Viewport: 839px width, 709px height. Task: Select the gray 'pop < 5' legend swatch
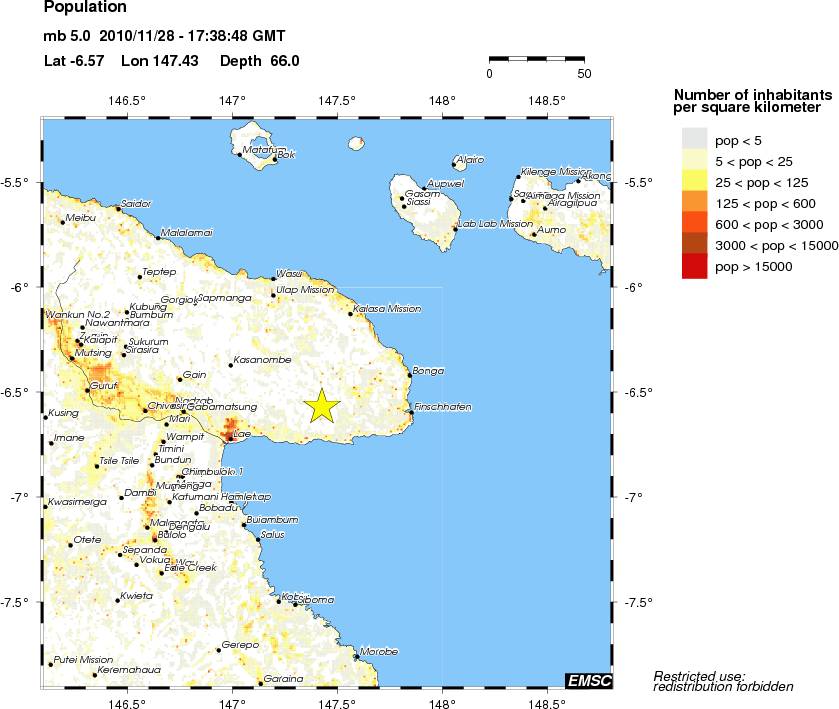(694, 138)
